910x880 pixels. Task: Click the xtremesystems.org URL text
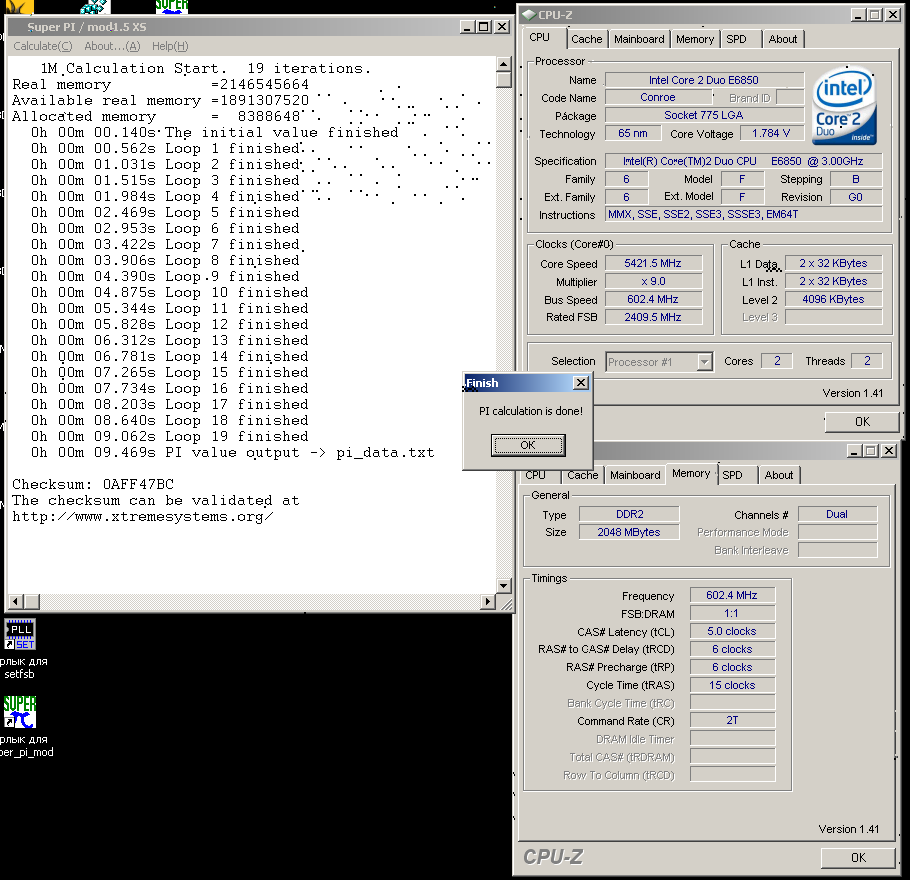pyautogui.click(x=143, y=517)
